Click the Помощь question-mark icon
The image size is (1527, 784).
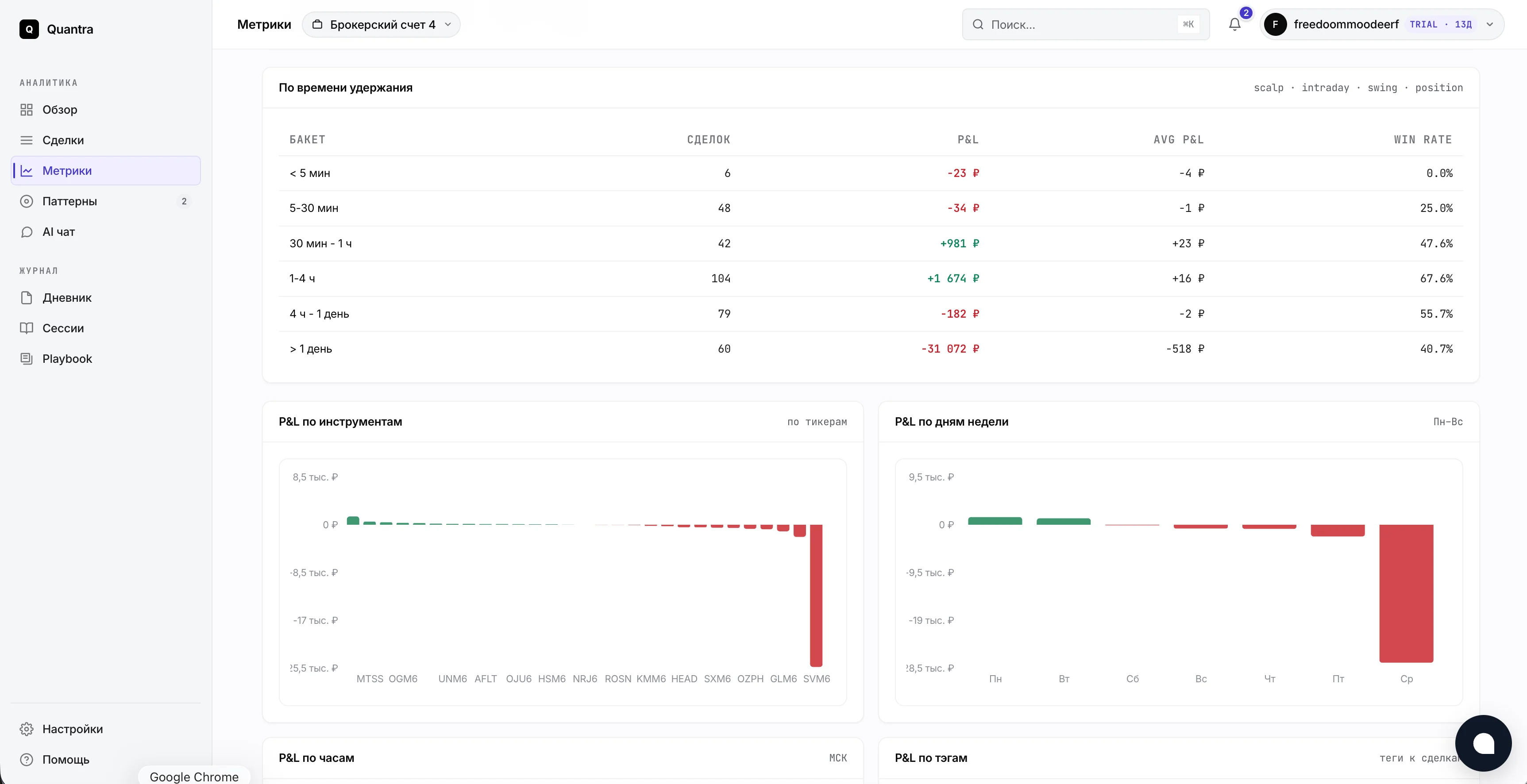click(27, 760)
